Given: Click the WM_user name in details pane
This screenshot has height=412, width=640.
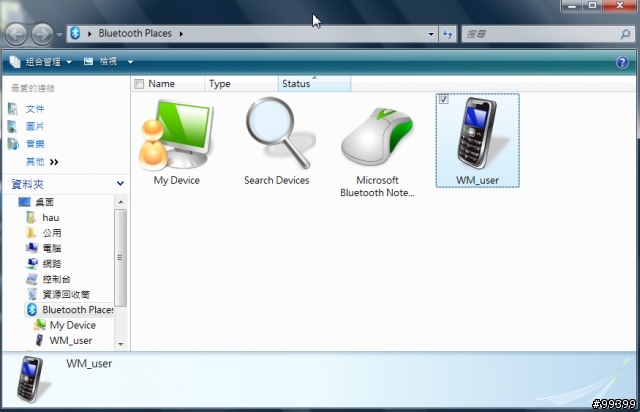Looking at the screenshot, I should click(89, 363).
